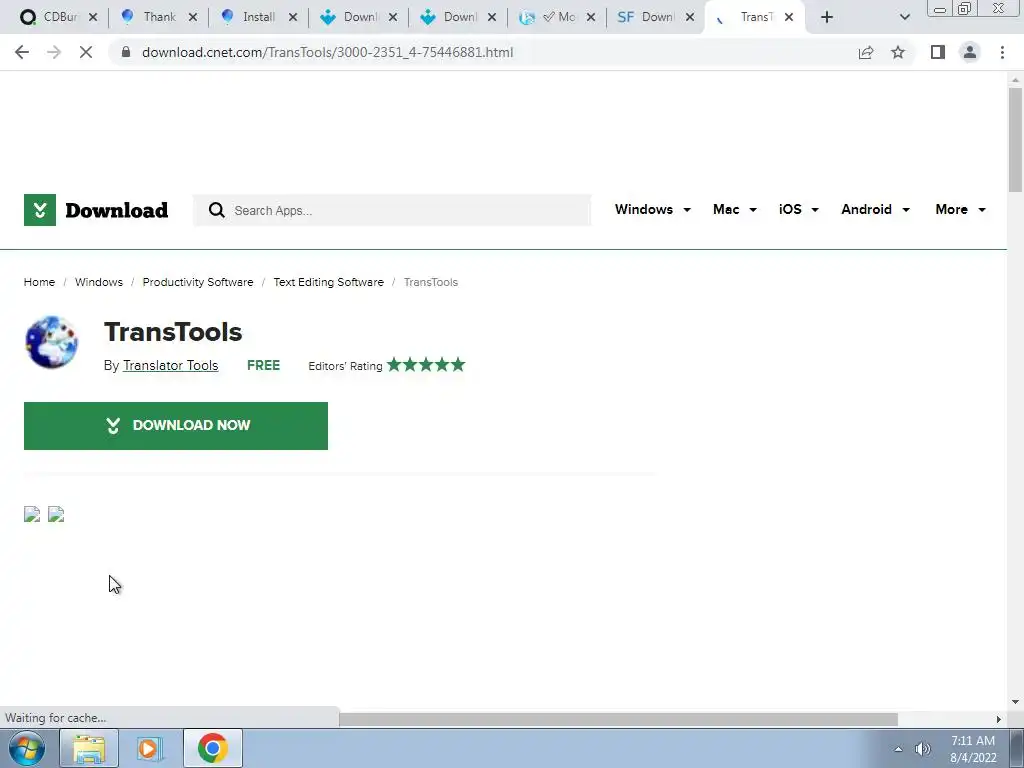Click the FREE price label
Screen dimensions: 1024x768
[263, 366]
